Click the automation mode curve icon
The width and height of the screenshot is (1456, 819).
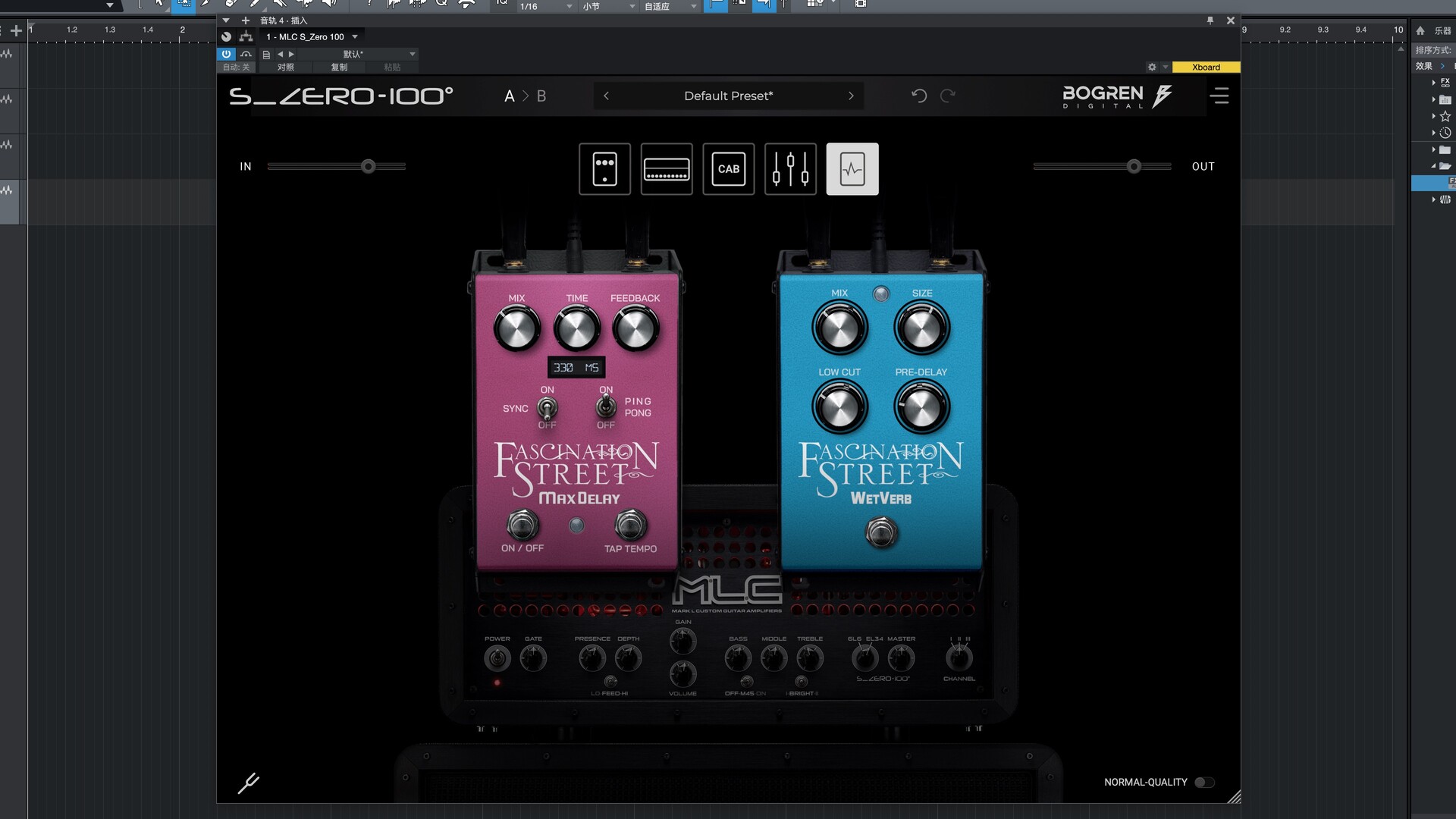246,54
